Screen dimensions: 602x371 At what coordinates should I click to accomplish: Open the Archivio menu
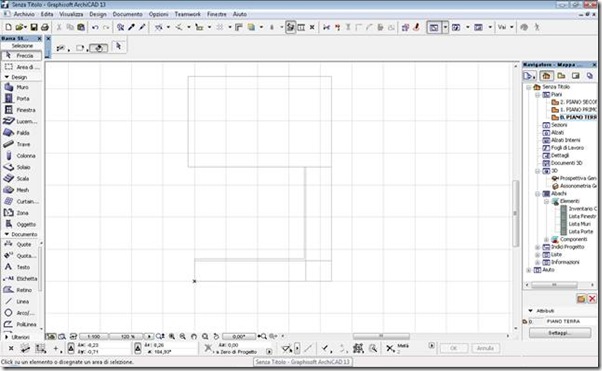24,14
